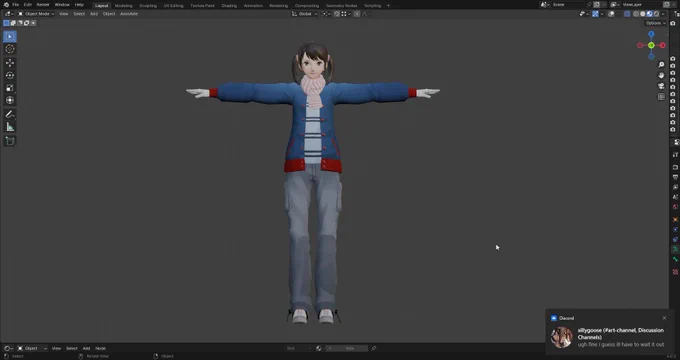Open the AssistAide menu in viewport header
680x360 pixels.
129,14
